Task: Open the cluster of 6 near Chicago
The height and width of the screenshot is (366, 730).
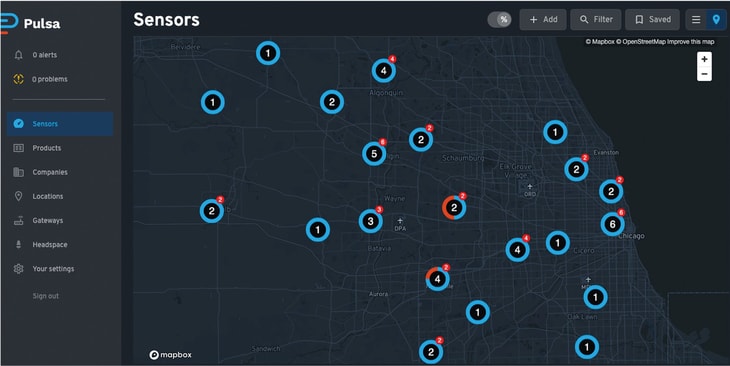Action: [x=612, y=224]
